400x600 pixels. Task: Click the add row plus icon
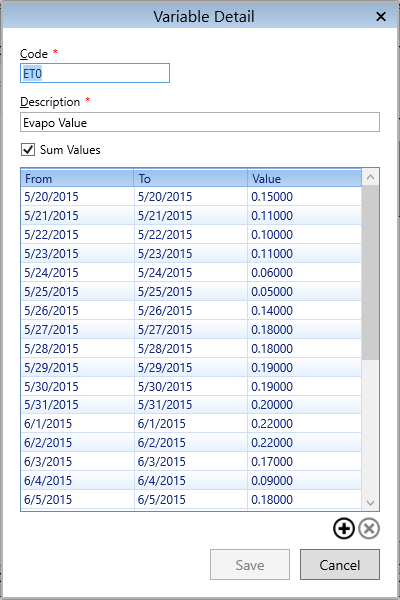[x=344, y=528]
